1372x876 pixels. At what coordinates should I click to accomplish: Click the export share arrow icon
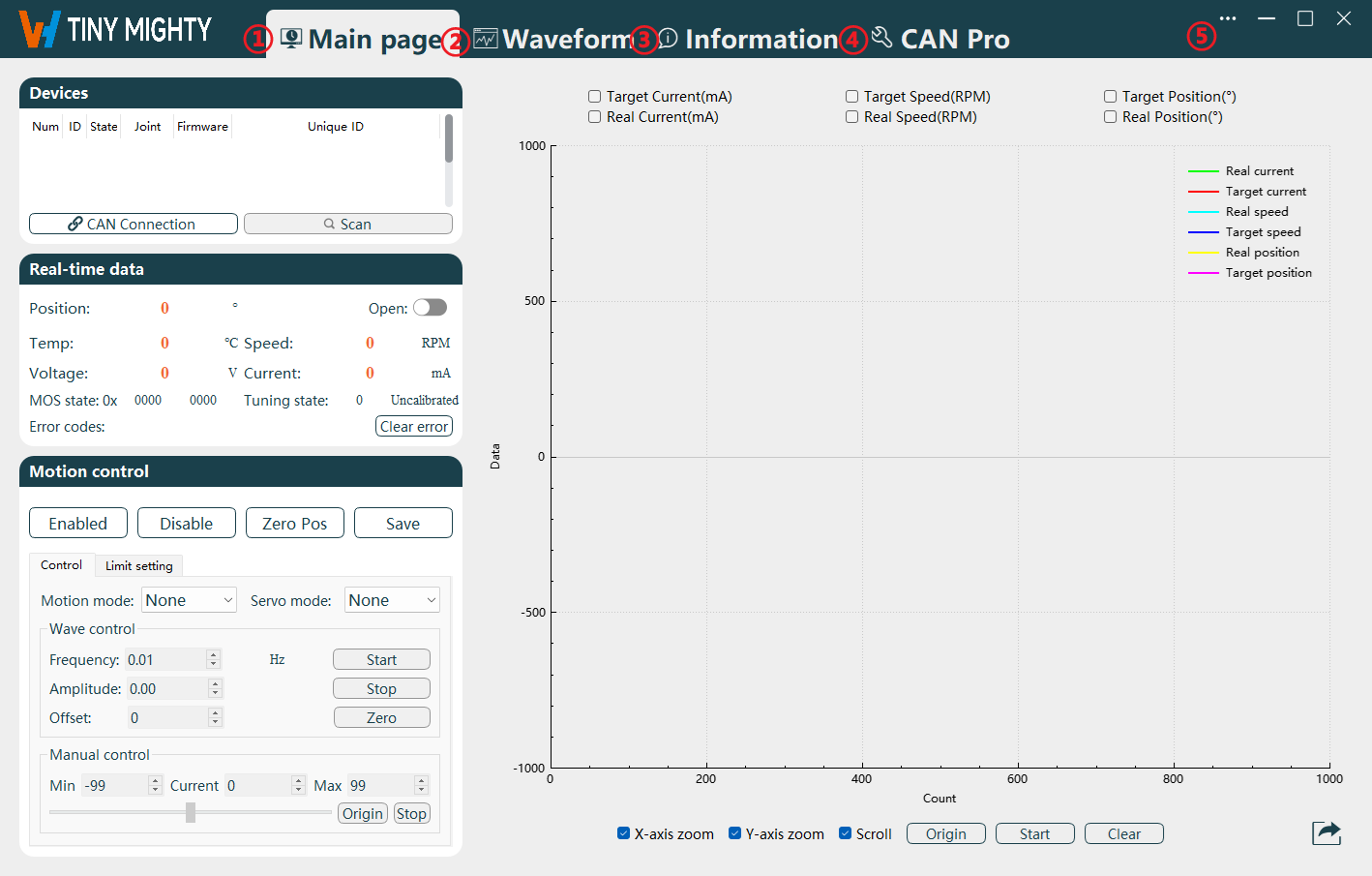tap(1327, 832)
